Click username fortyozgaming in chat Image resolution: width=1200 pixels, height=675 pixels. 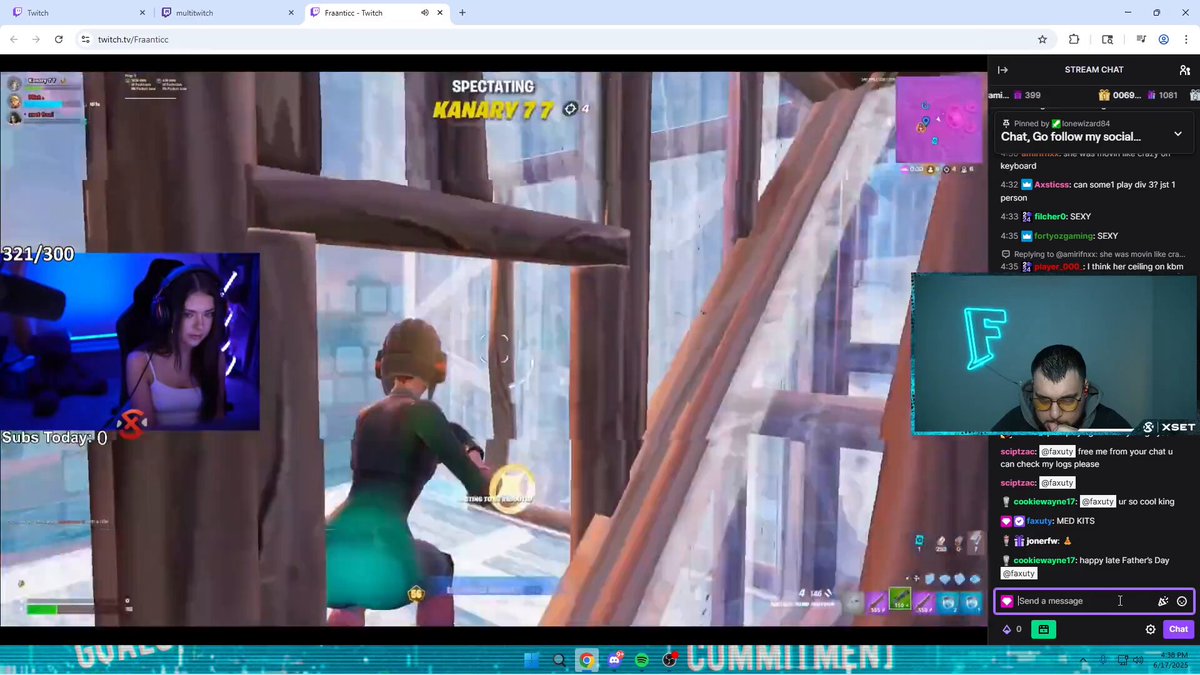[x=1064, y=236]
